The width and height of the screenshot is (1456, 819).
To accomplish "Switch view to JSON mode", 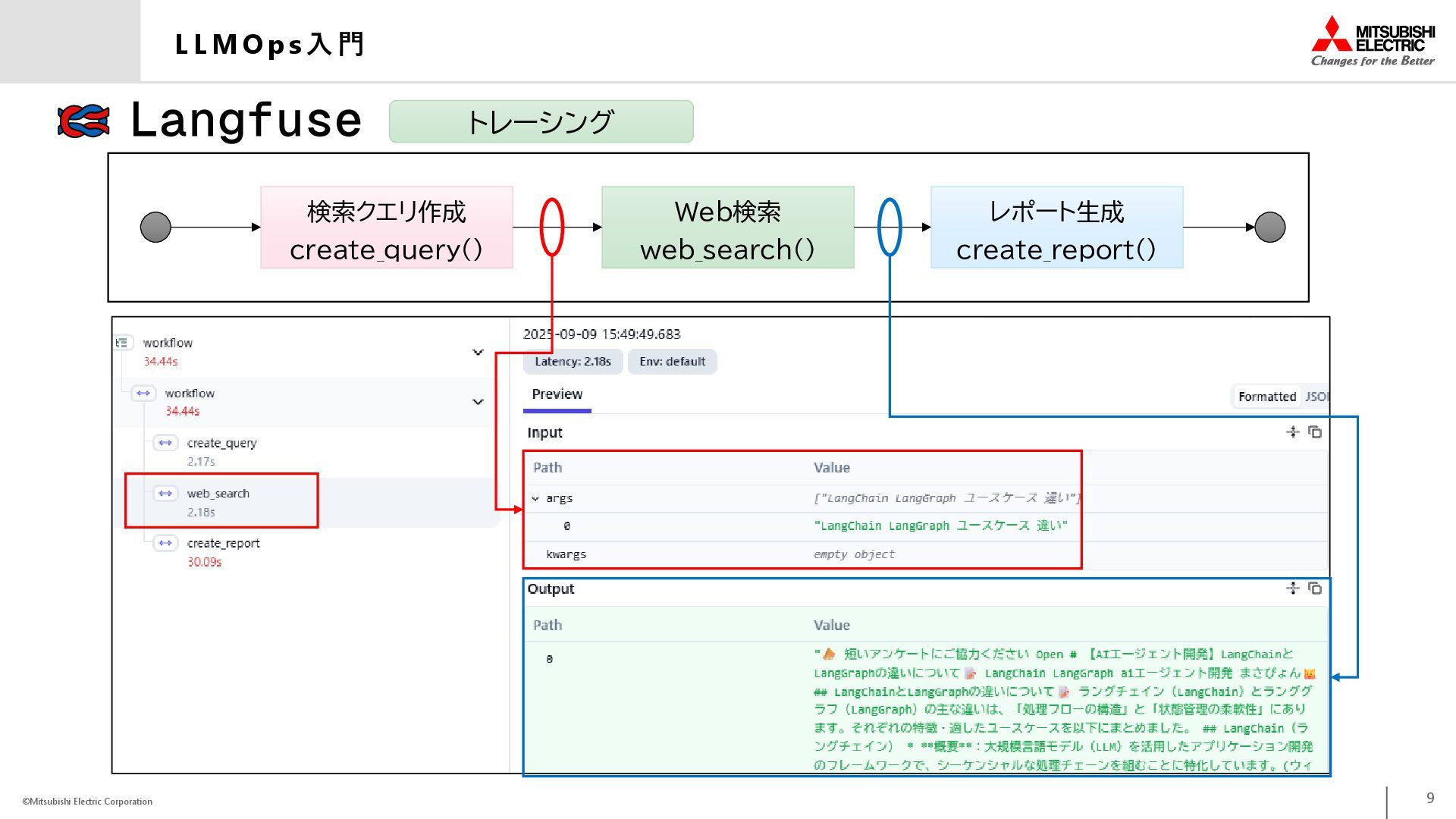I will (x=1316, y=397).
